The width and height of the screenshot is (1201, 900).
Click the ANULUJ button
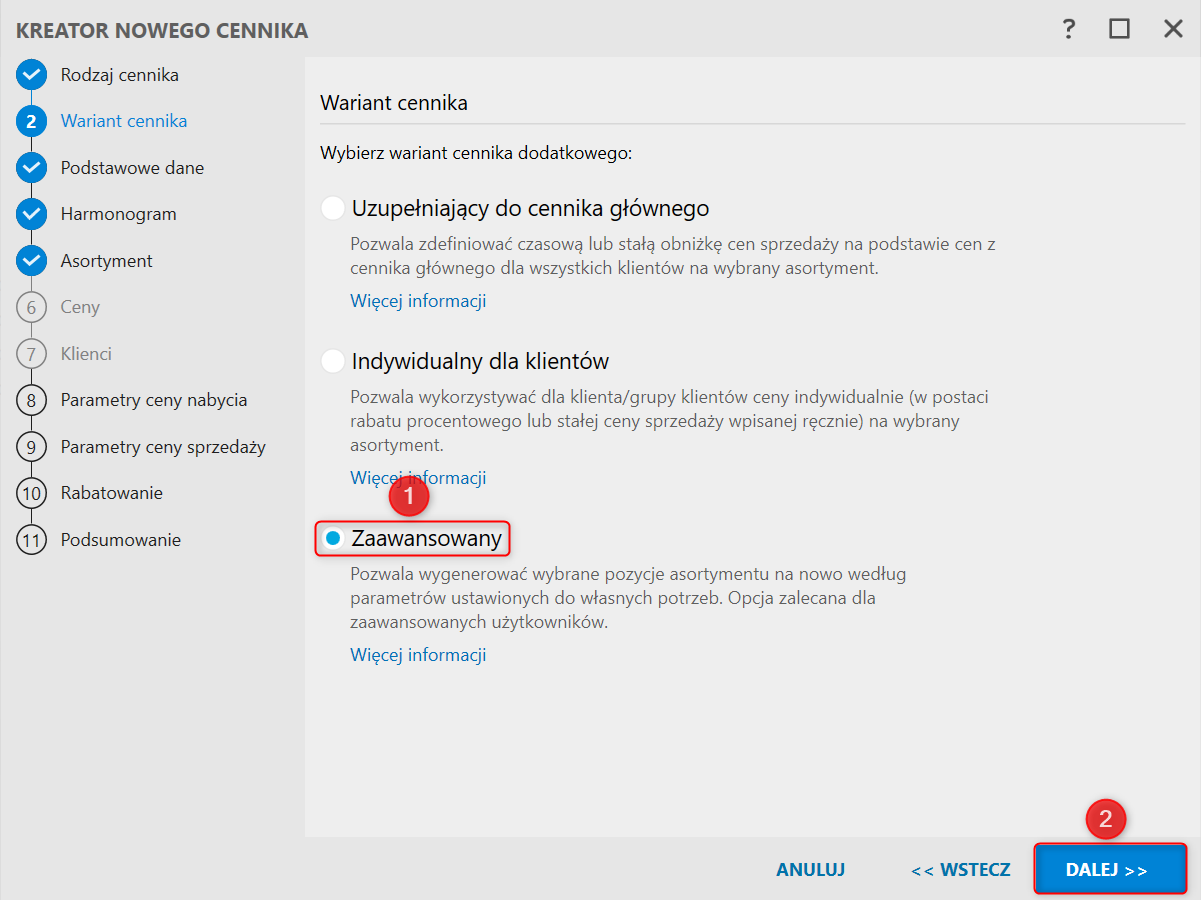[810, 870]
